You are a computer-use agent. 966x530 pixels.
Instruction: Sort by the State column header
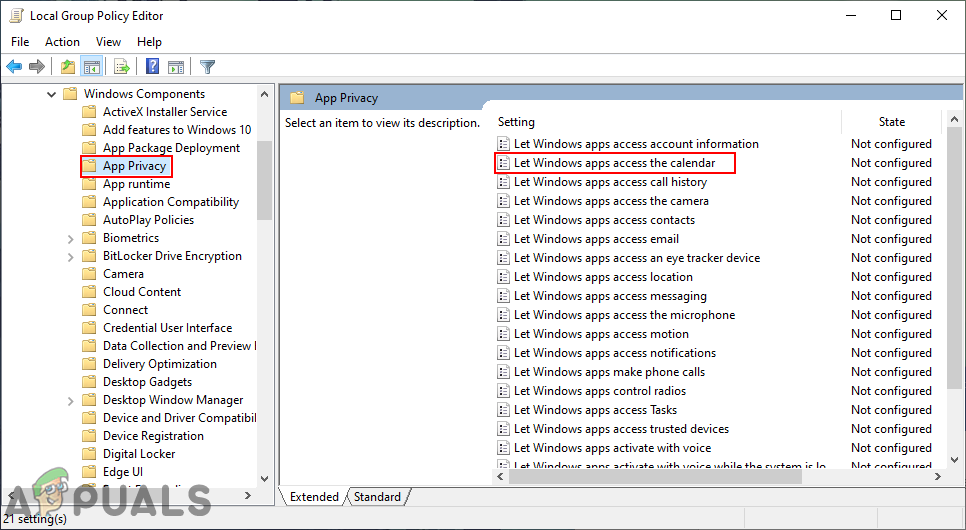pyautogui.click(x=891, y=121)
